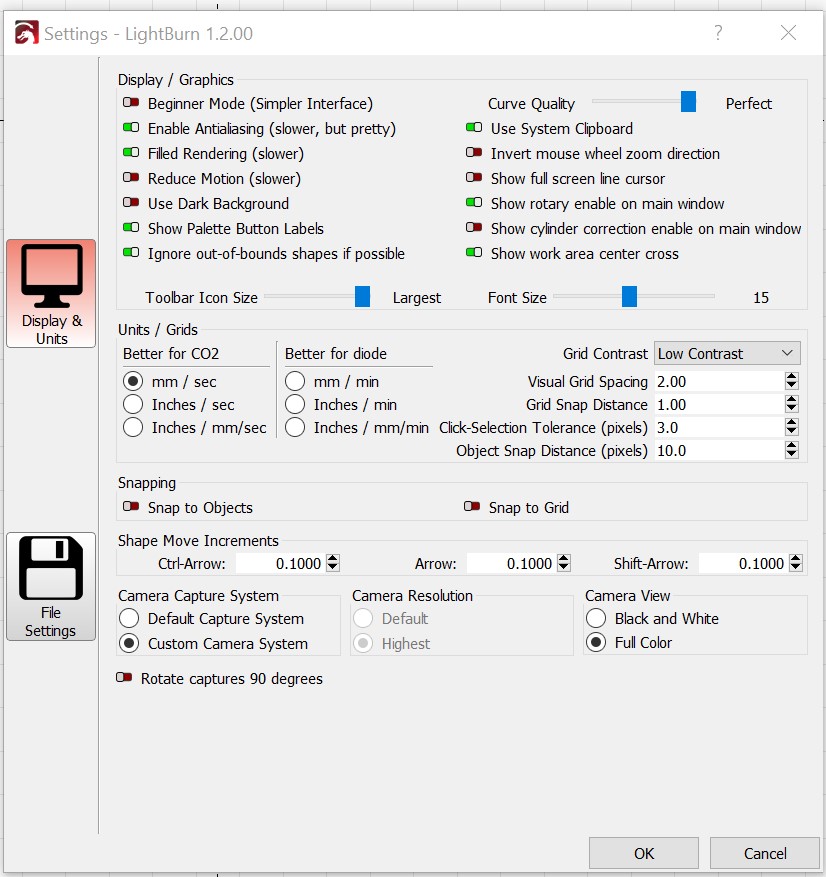Click the help question mark icon
Viewport: 826px width, 877px height.
[717, 33]
